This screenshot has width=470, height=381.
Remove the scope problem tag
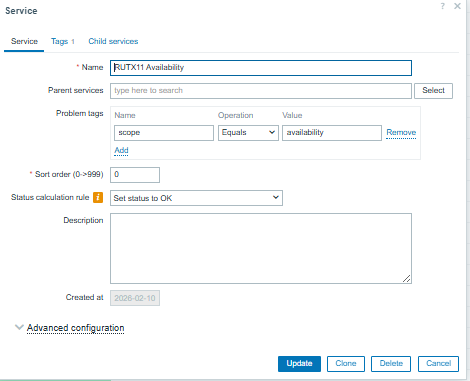tap(401, 133)
